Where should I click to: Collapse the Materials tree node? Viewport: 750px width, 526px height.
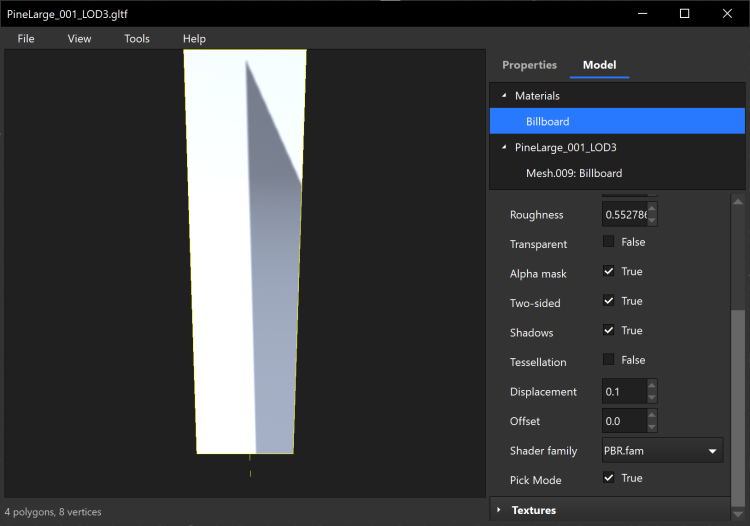[x=502, y=96]
